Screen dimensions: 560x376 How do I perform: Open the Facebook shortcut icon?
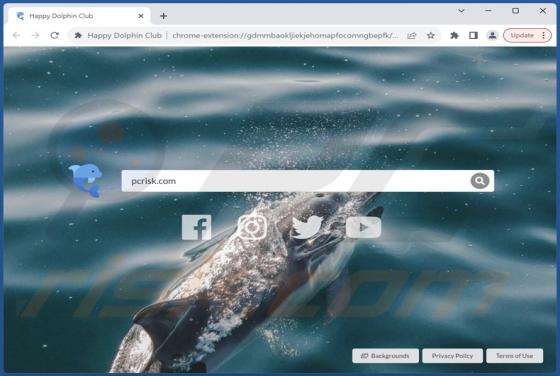click(x=196, y=227)
